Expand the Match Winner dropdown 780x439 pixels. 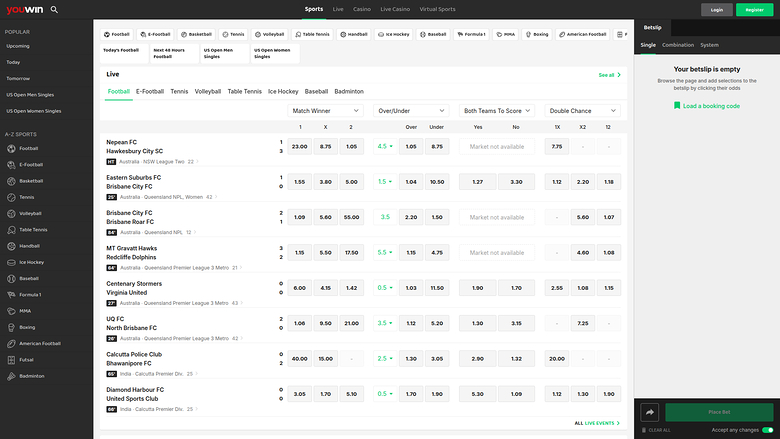pos(325,111)
